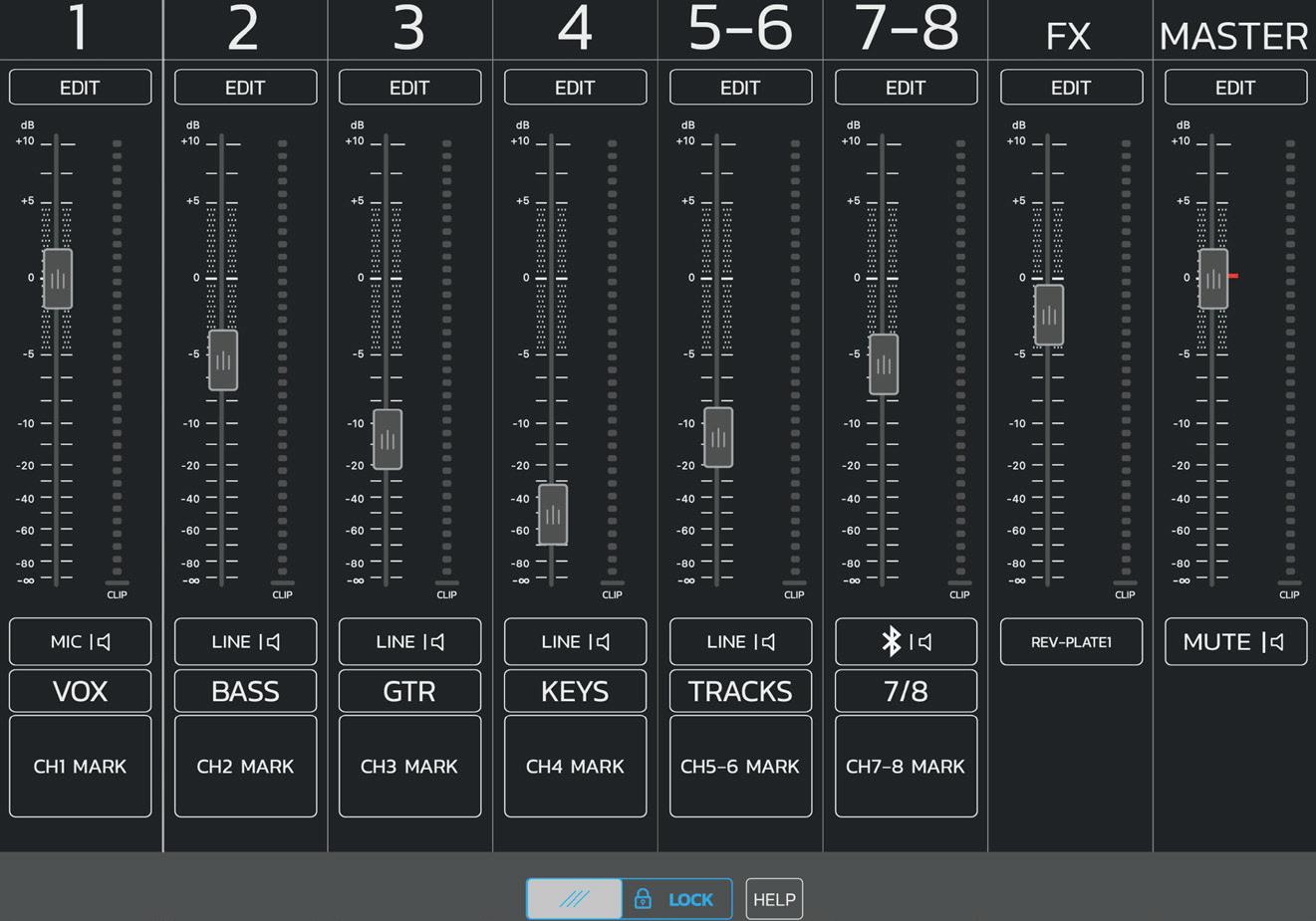The height and width of the screenshot is (921, 1316).
Task: Select channel 5-6 header
Action: (x=740, y=27)
